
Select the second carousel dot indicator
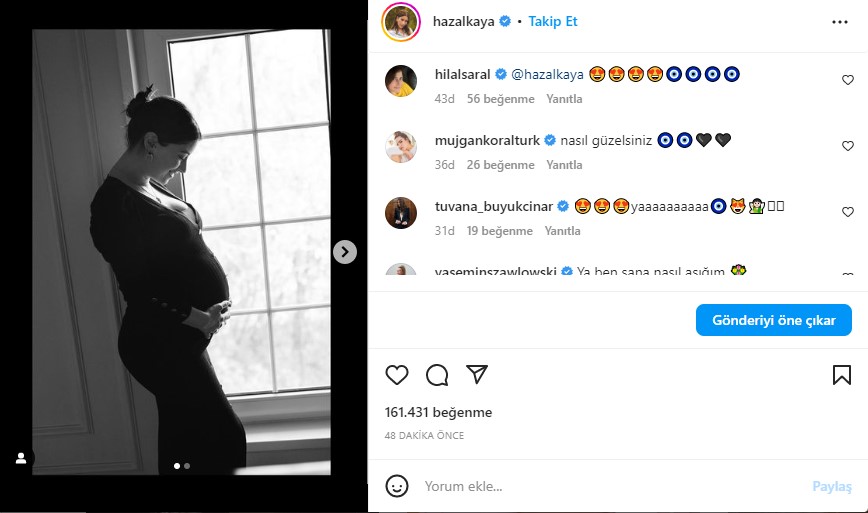point(187,465)
